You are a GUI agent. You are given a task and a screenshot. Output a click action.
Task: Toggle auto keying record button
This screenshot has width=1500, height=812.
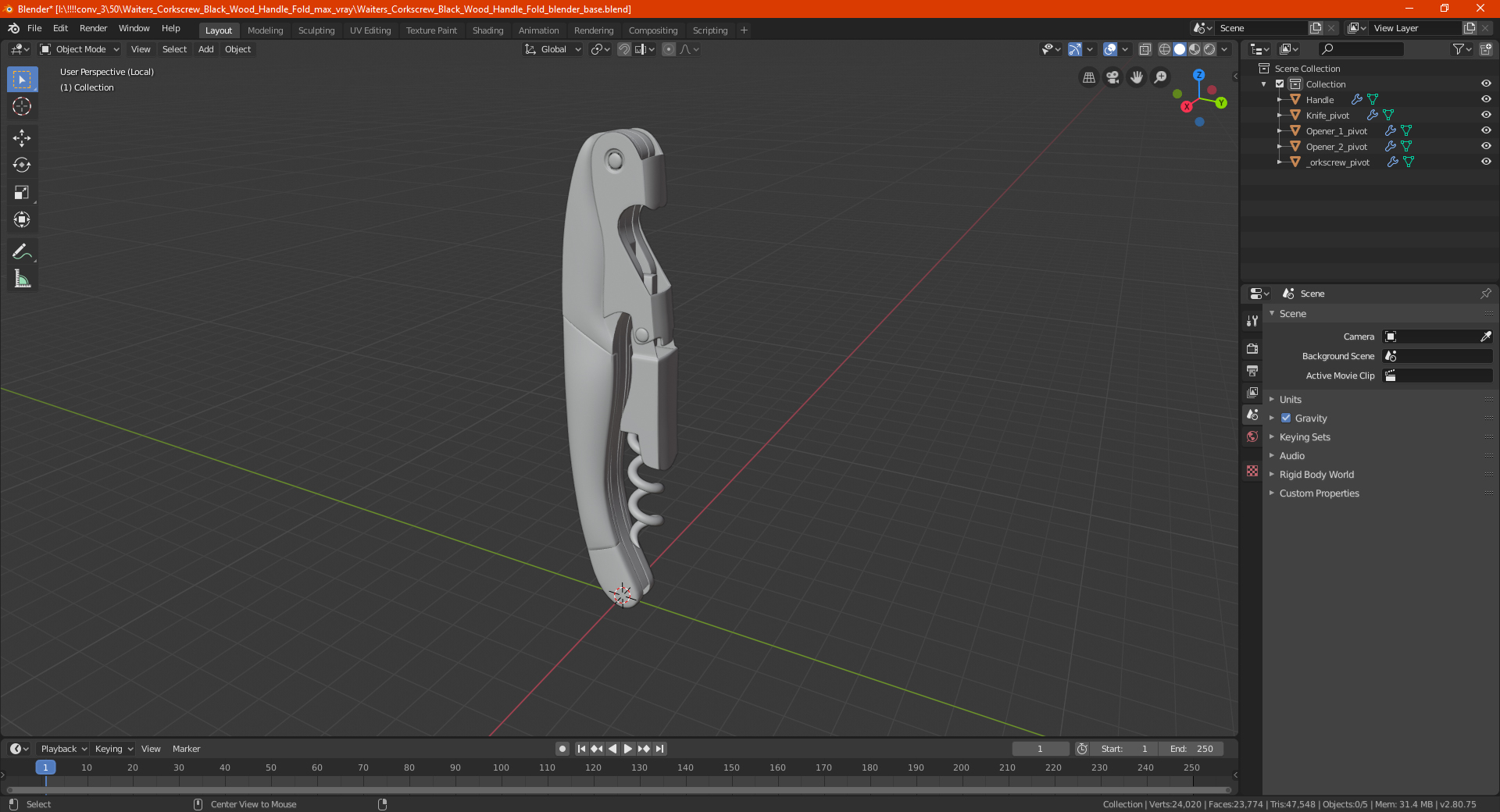point(562,749)
